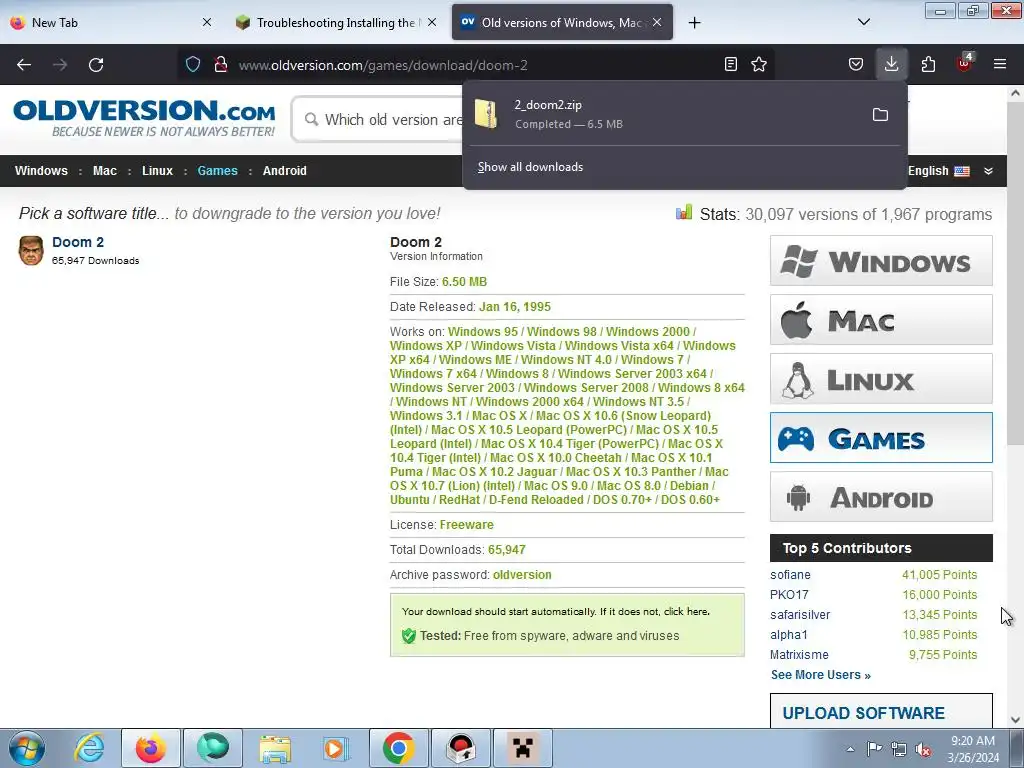Show 2_doom2.zip in its containing folder
Image resolution: width=1024 pixels, height=768 pixels.
tap(880, 115)
